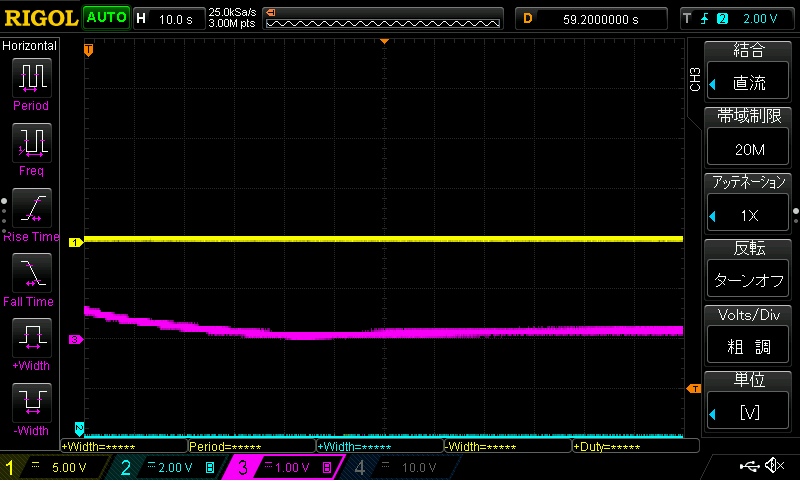Click the +Duty=***** measurement result
This screenshot has width=800, height=480.
click(636, 446)
